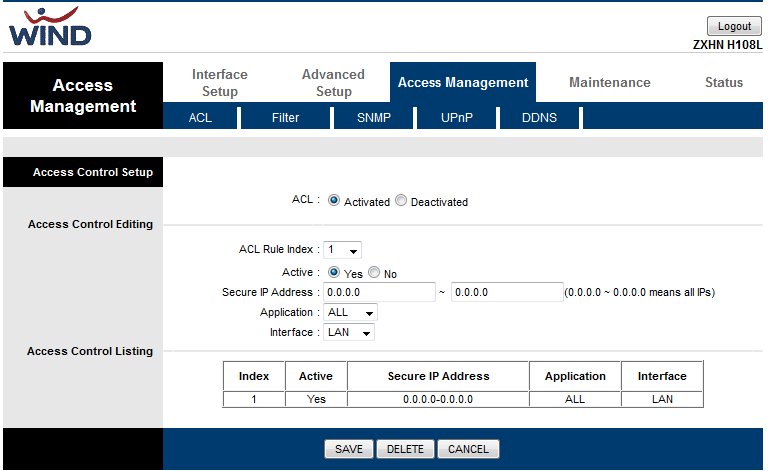Click the ZXHN H108L model text
Image resolution: width=774 pixels, height=471 pixels.
(x=727, y=45)
